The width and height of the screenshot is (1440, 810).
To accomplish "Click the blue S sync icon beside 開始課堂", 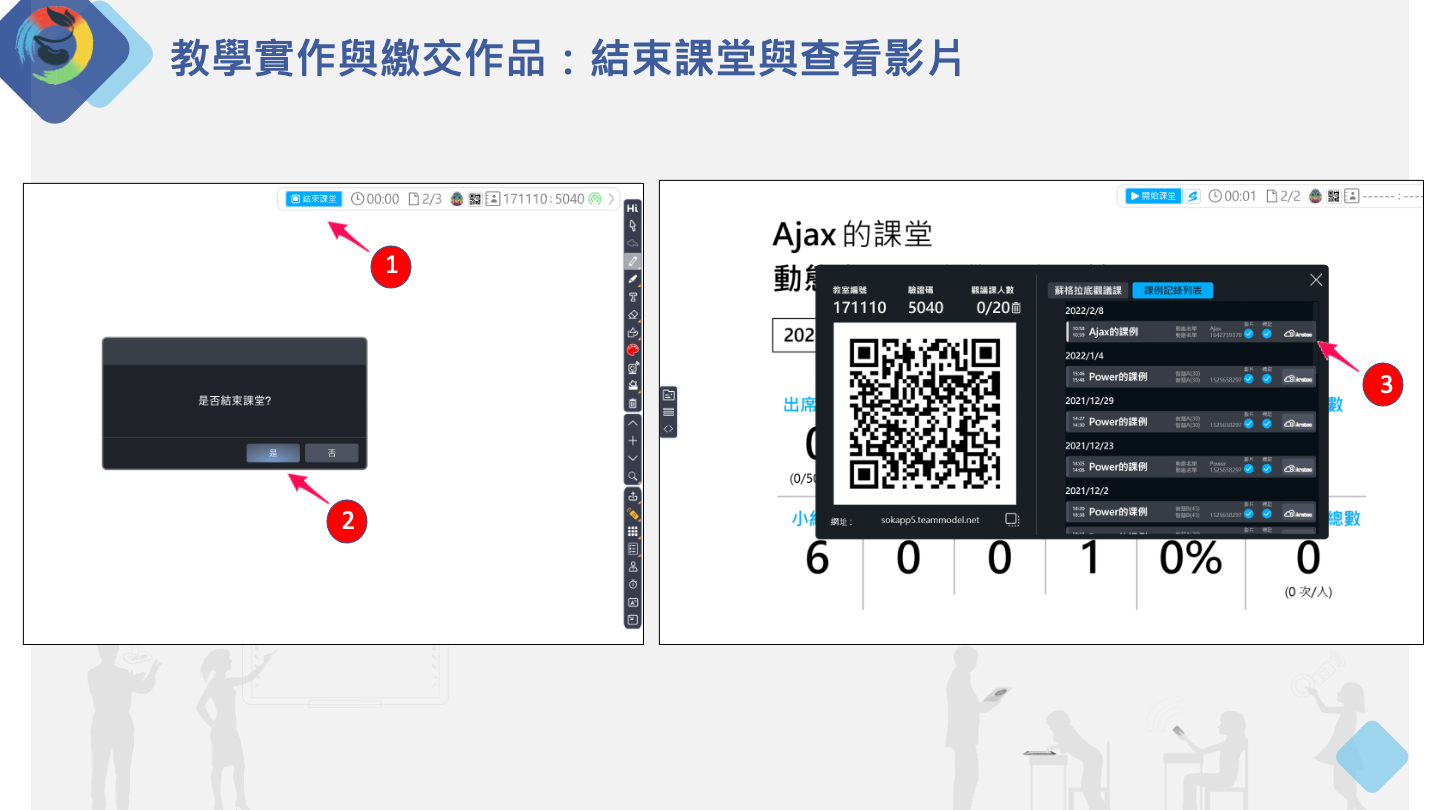I will pyautogui.click(x=1192, y=196).
